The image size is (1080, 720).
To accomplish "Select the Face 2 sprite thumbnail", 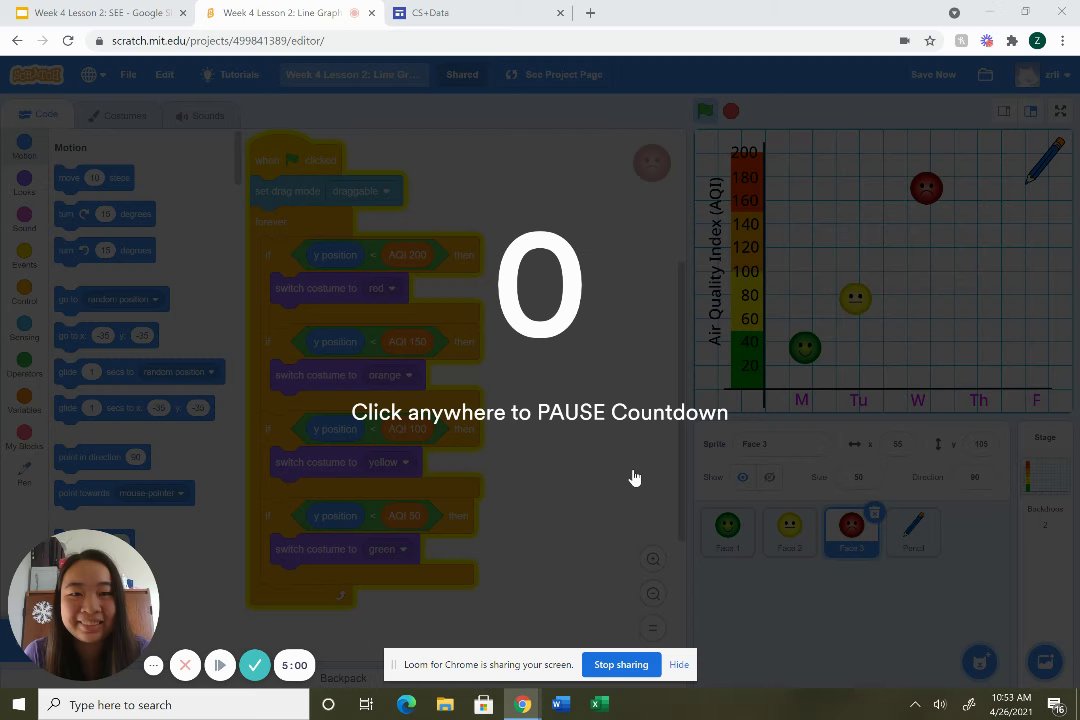I will [x=789, y=532].
